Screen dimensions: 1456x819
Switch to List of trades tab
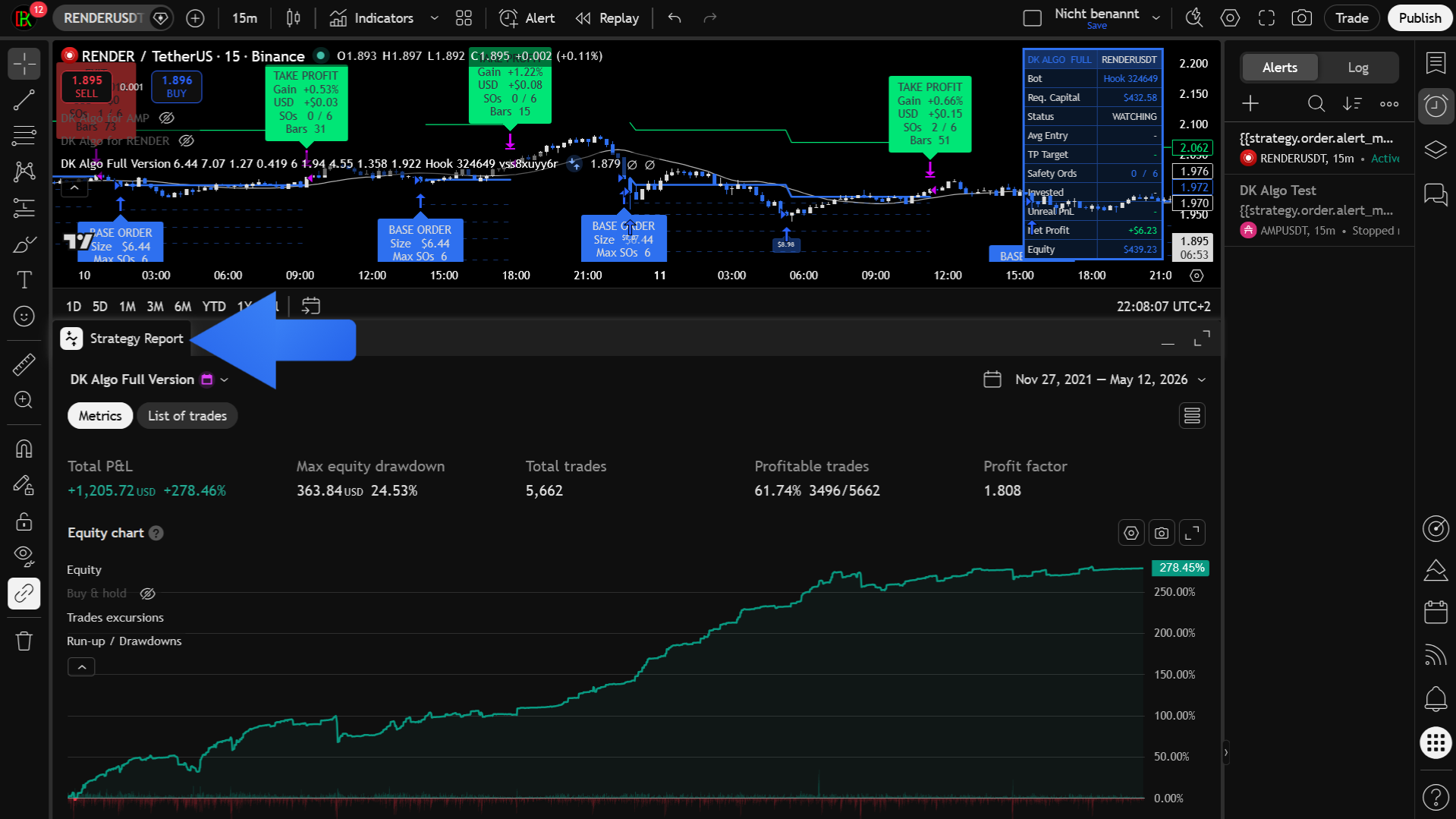click(x=187, y=416)
